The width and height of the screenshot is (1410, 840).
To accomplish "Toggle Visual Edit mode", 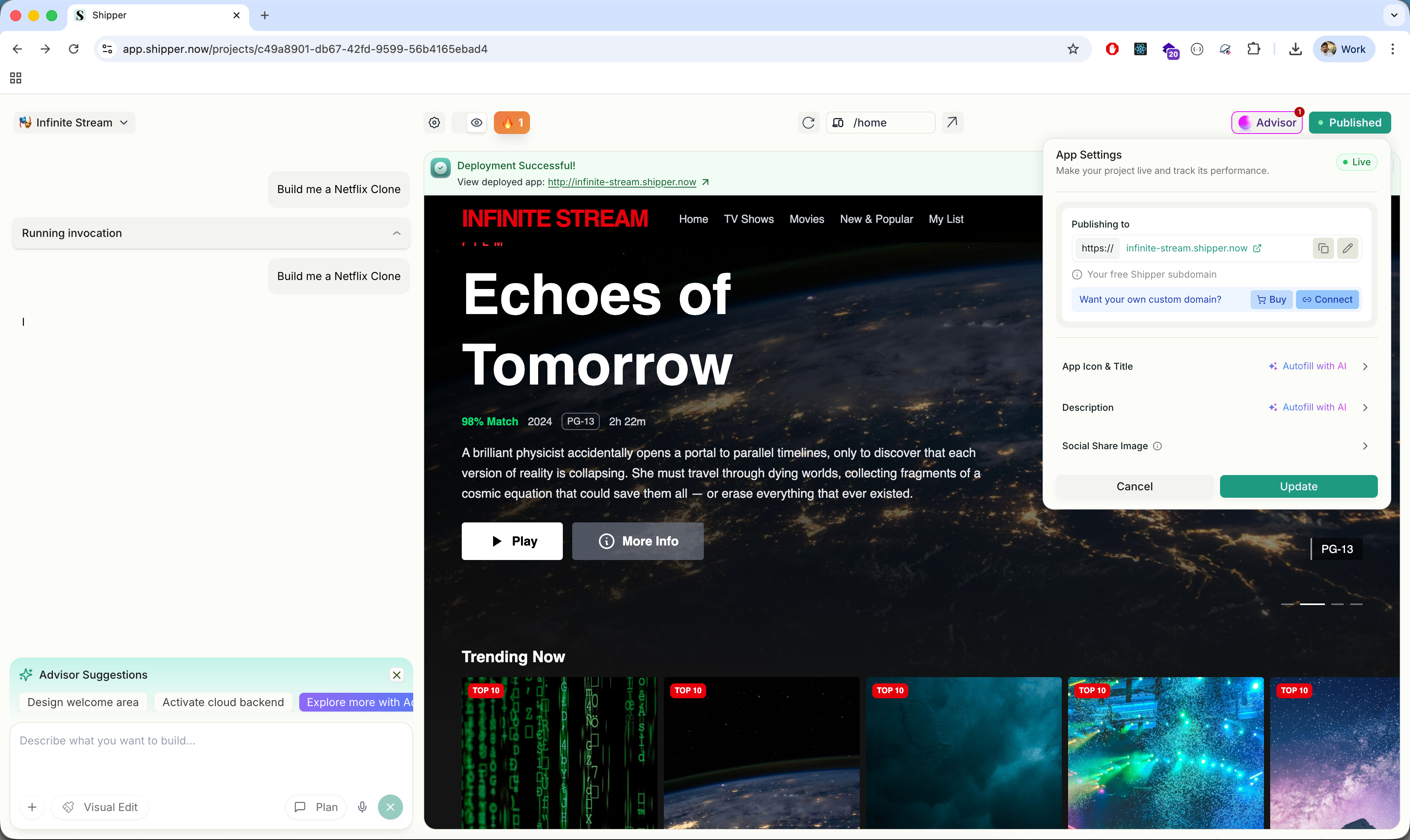I will point(100,807).
